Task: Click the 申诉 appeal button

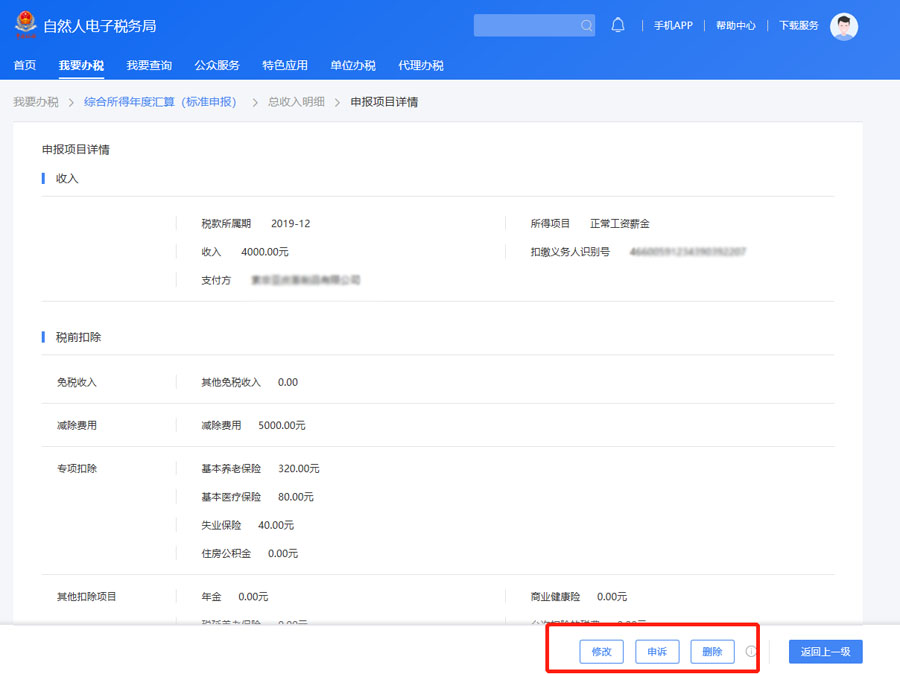Action: 657,652
